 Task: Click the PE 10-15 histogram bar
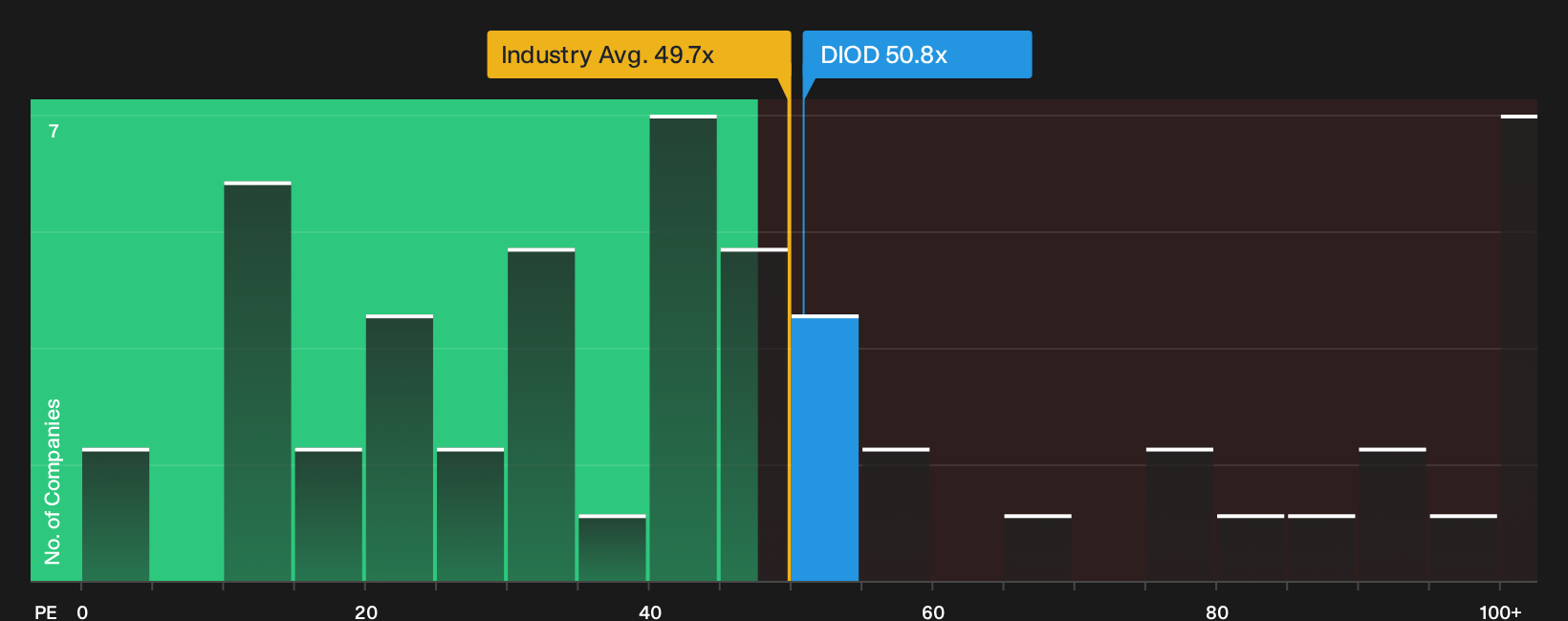coord(257,381)
